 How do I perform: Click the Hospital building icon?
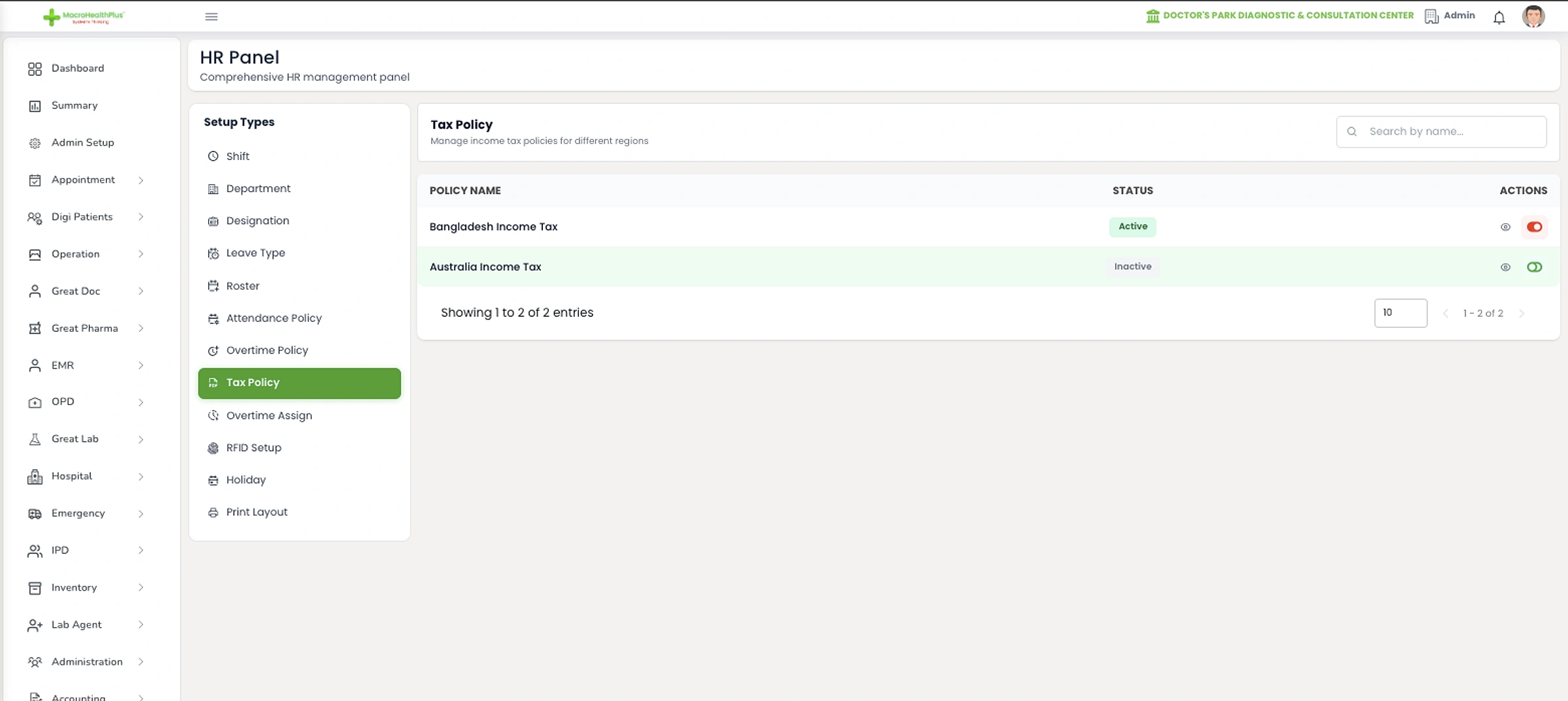point(35,477)
